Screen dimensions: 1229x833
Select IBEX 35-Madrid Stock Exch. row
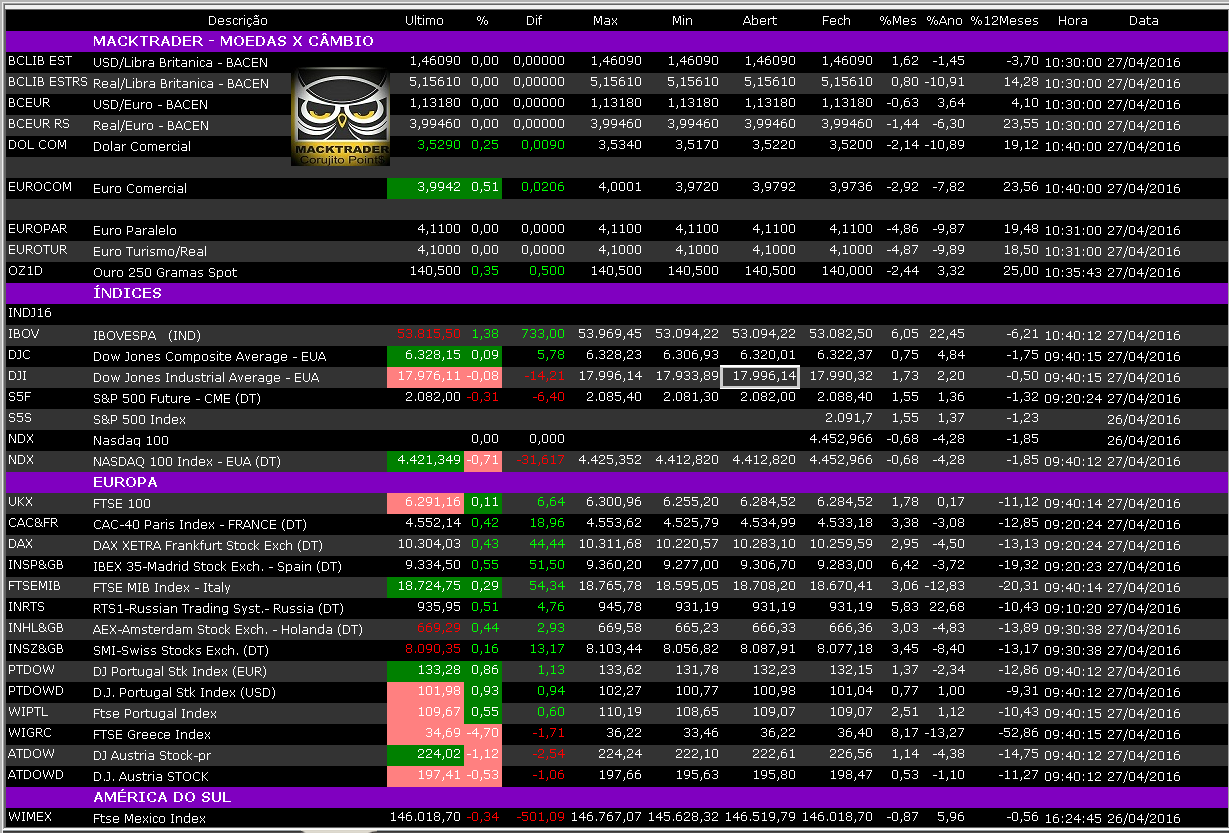click(614, 565)
